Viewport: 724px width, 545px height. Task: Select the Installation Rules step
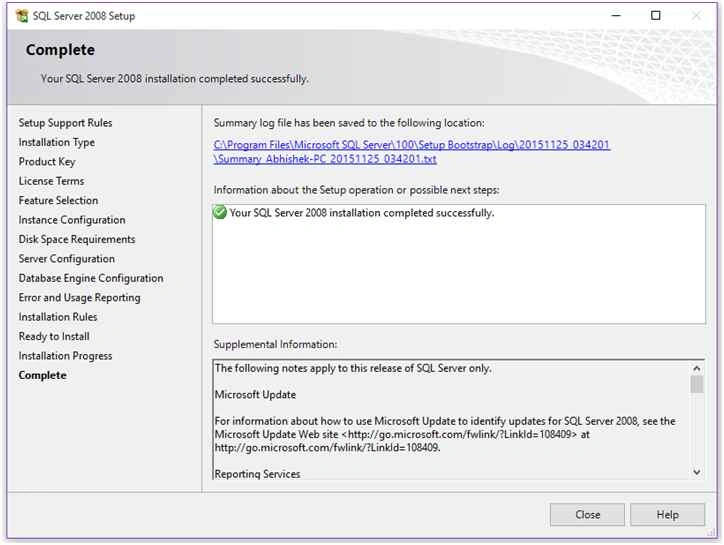[x=58, y=317]
